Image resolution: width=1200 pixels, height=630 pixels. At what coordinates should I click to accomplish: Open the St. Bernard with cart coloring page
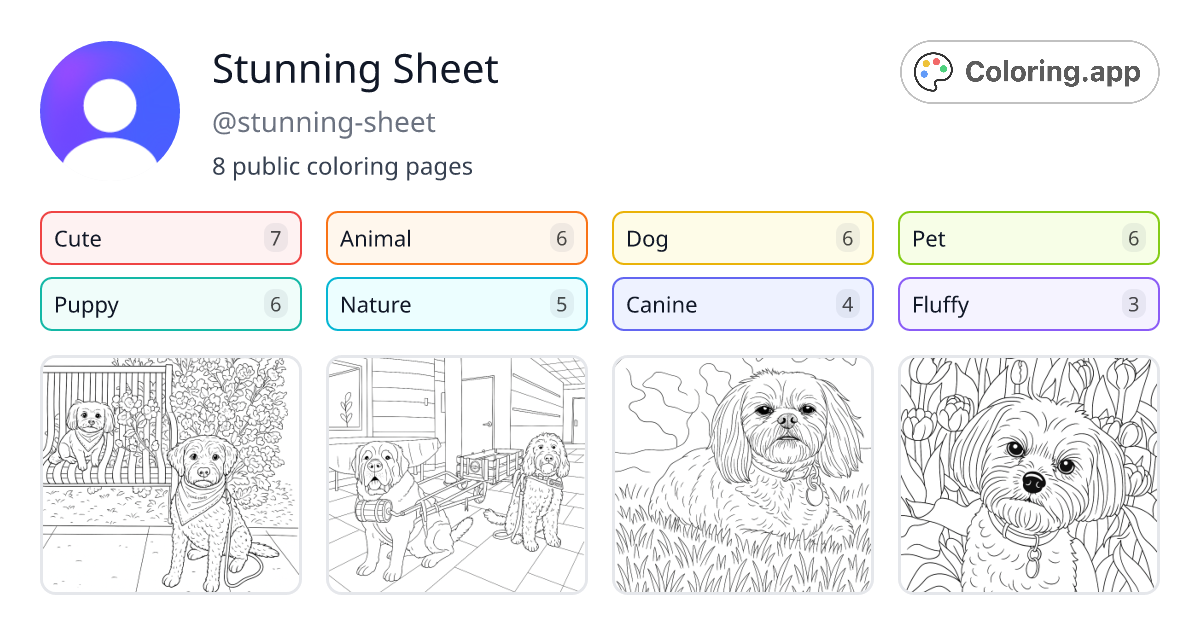coord(456,474)
